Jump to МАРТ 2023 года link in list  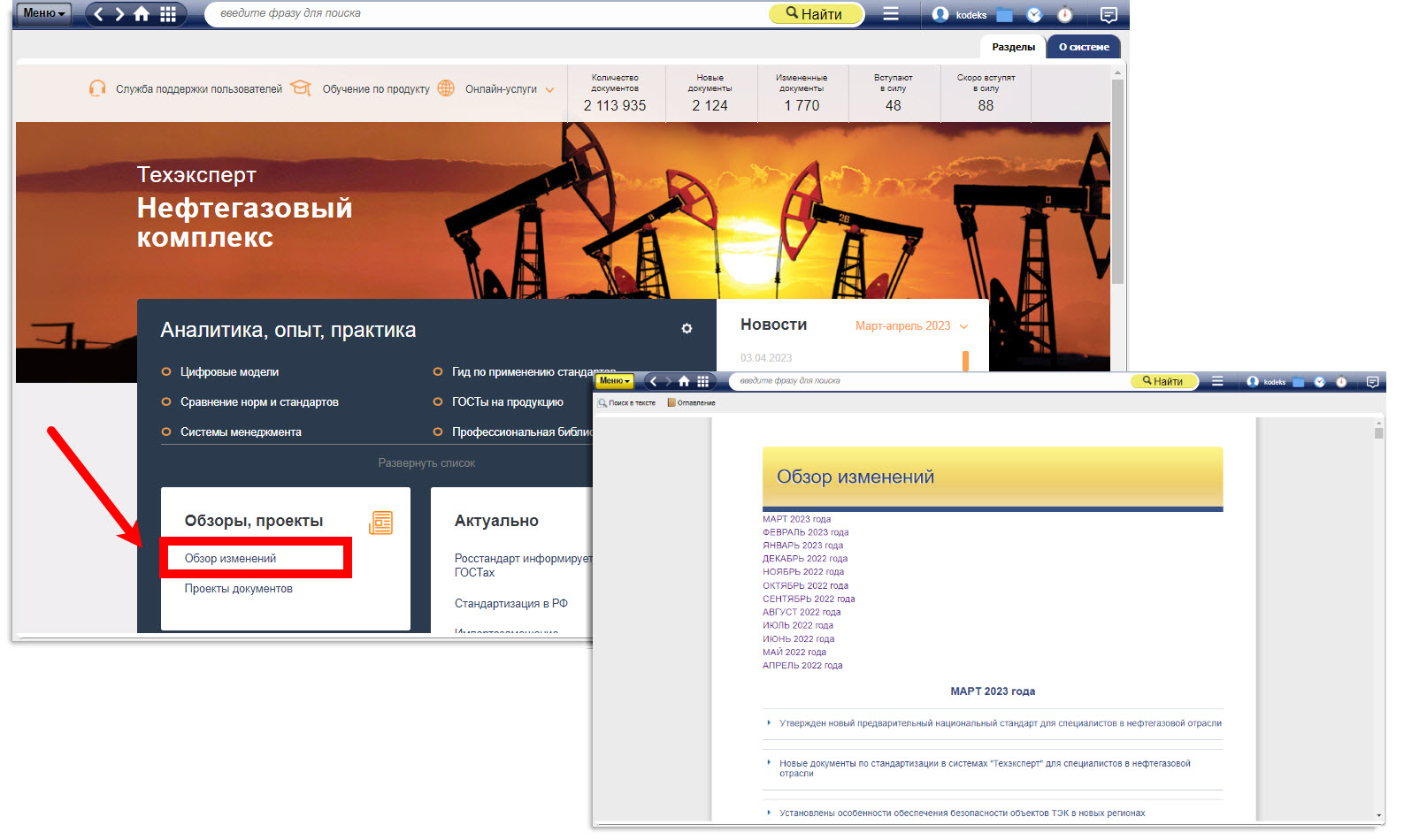point(796,519)
